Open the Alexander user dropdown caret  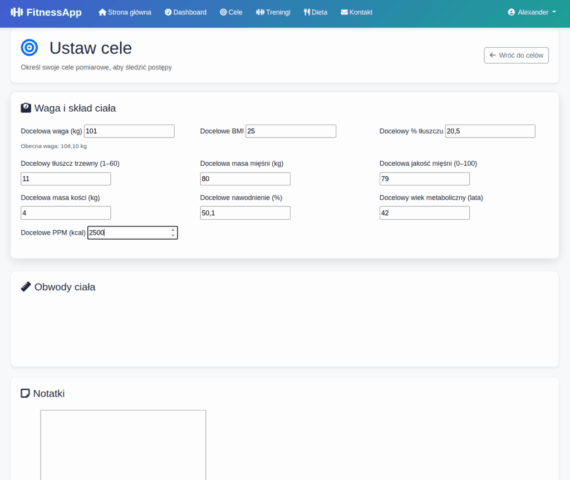pos(554,12)
